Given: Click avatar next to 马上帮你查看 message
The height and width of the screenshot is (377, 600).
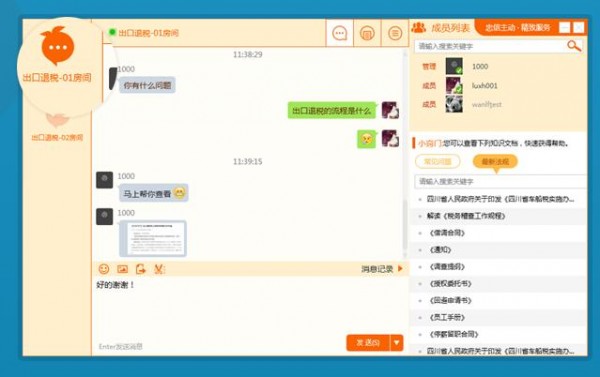Looking at the screenshot, I should 104,180.
